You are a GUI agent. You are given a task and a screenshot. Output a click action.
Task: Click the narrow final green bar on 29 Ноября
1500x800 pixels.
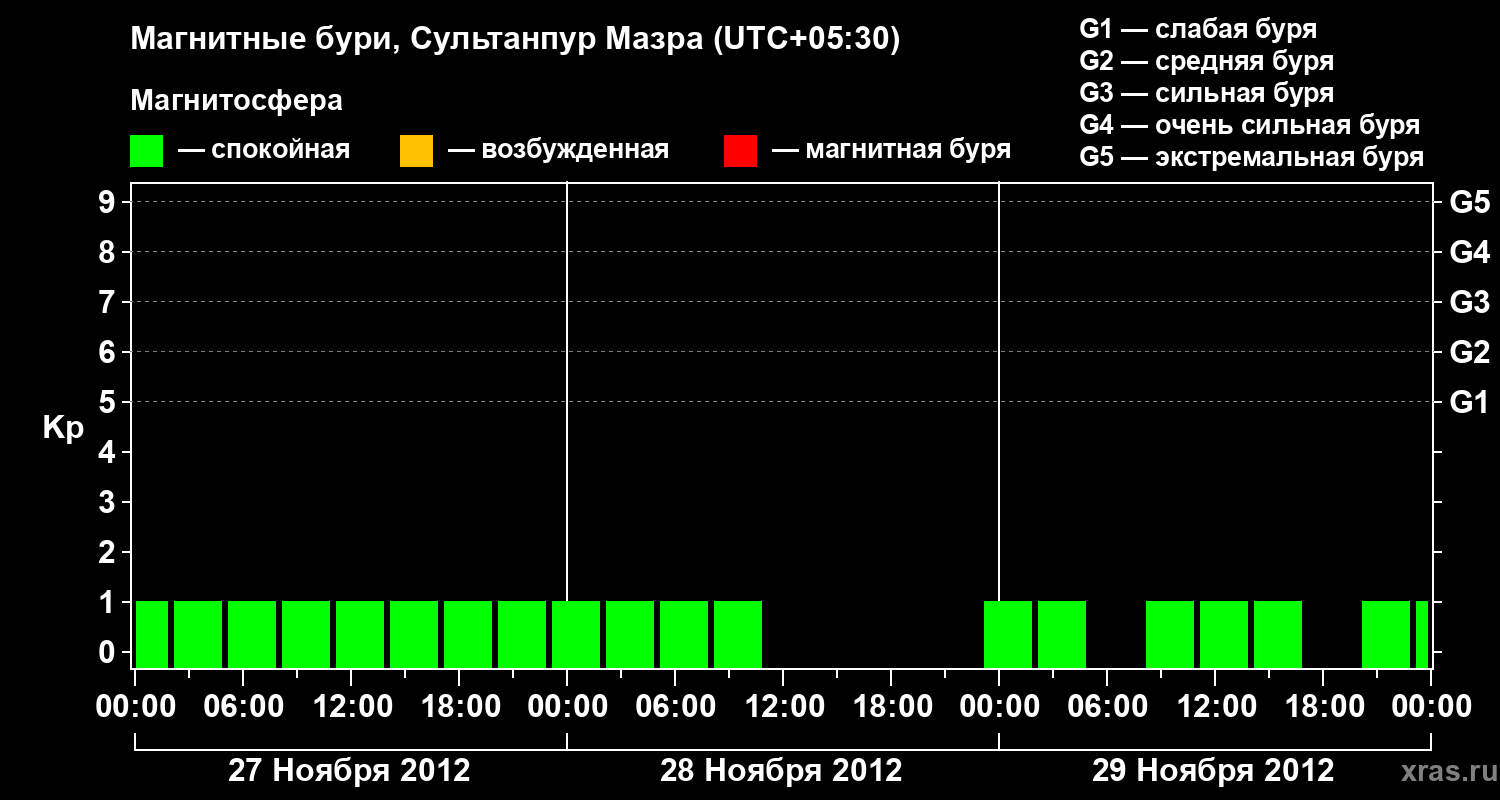pyautogui.click(x=1422, y=634)
